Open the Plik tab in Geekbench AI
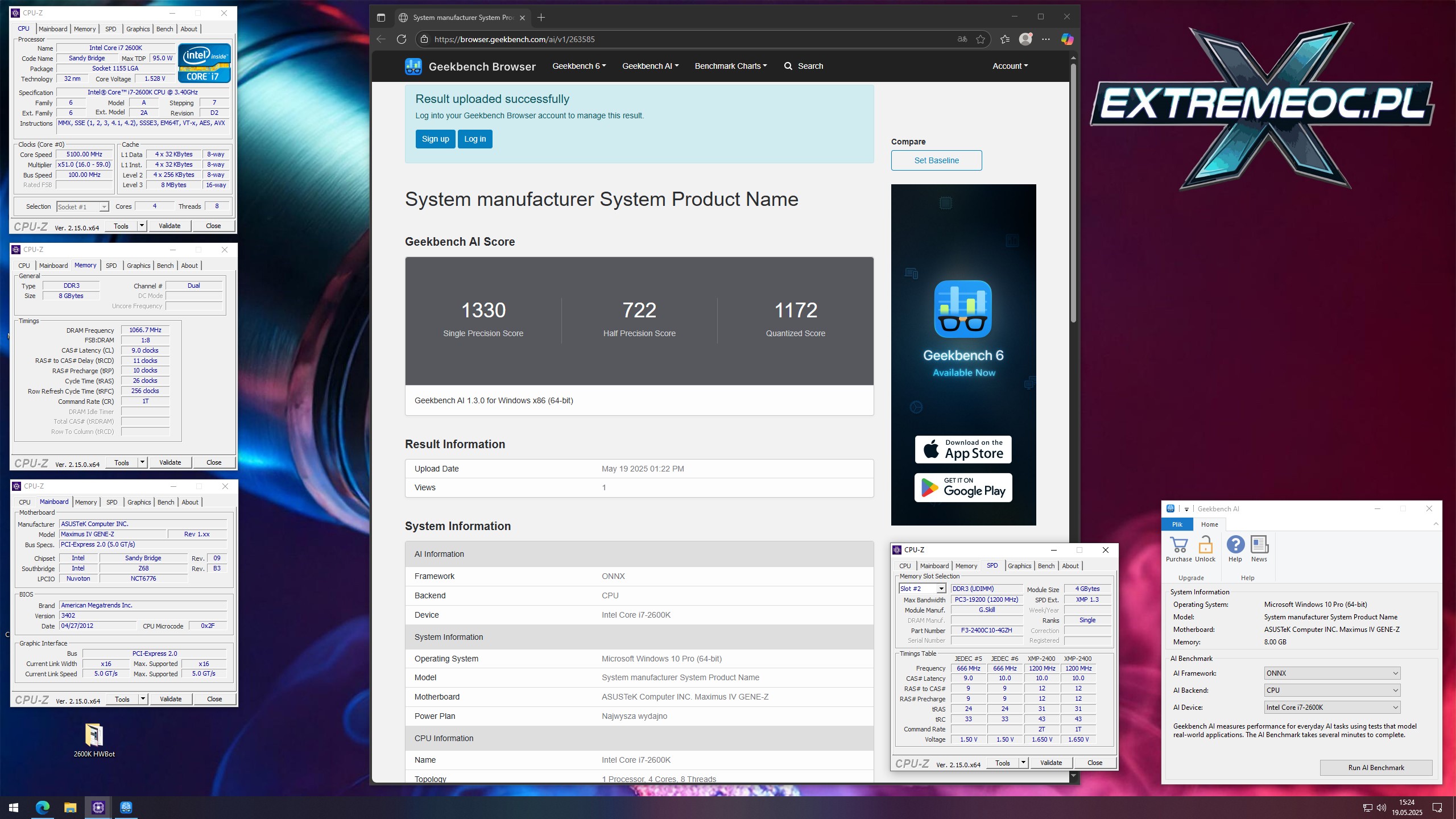The image size is (1456, 819). [1177, 524]
